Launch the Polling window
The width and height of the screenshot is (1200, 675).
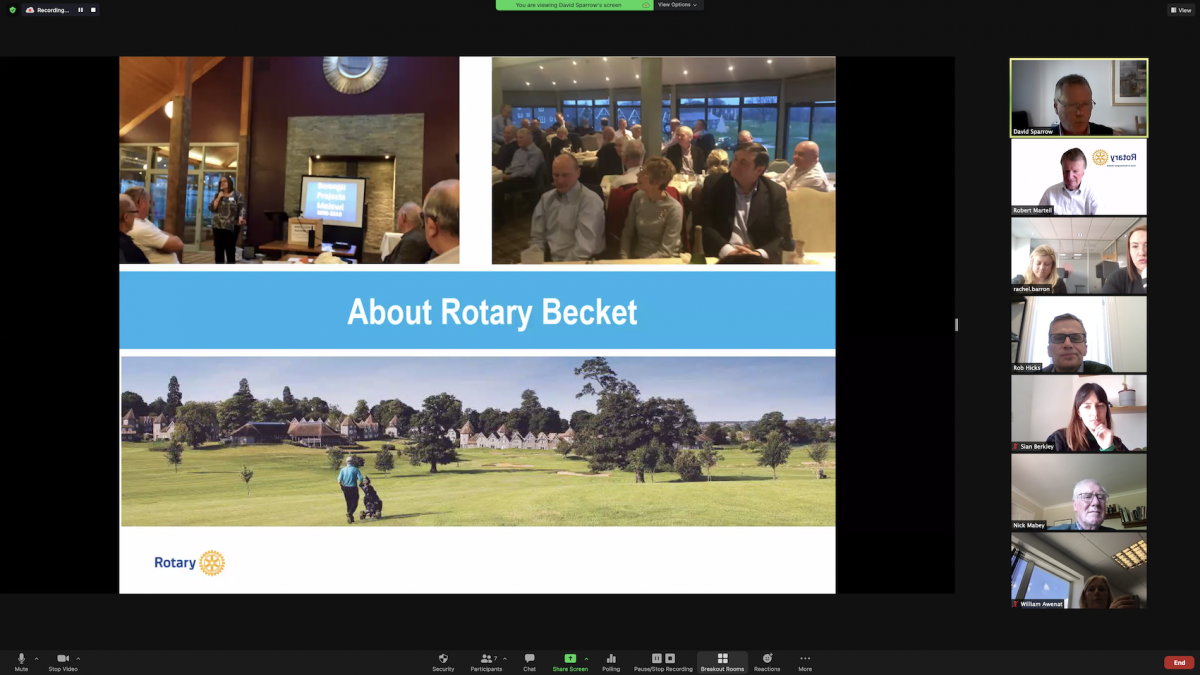tap(611, 662)
